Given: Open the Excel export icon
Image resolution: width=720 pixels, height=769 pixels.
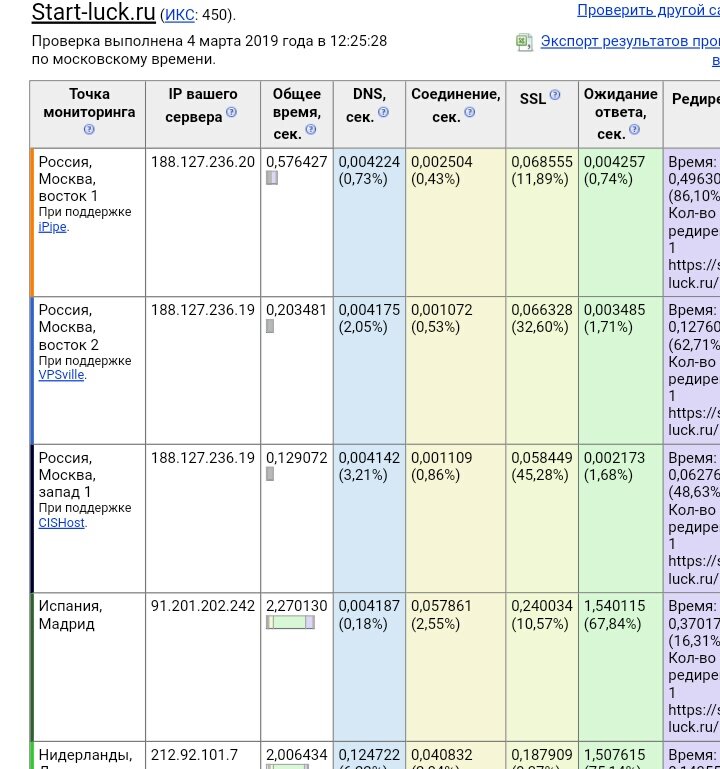Looking at the screenshot, I should tap(524, 42).
